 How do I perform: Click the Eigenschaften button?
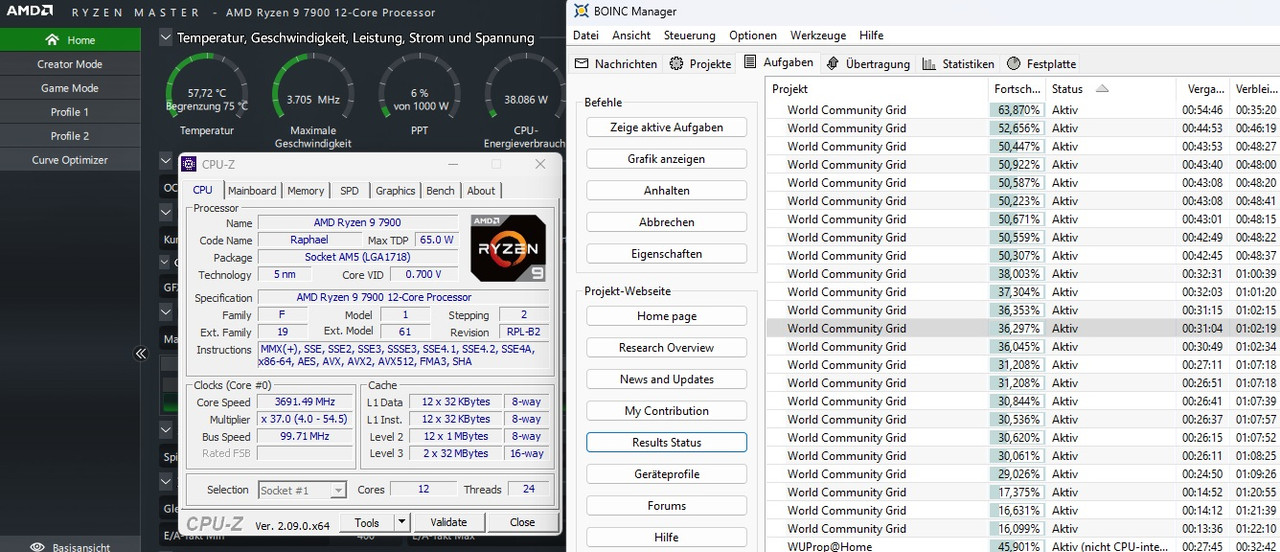pos(666,254)
